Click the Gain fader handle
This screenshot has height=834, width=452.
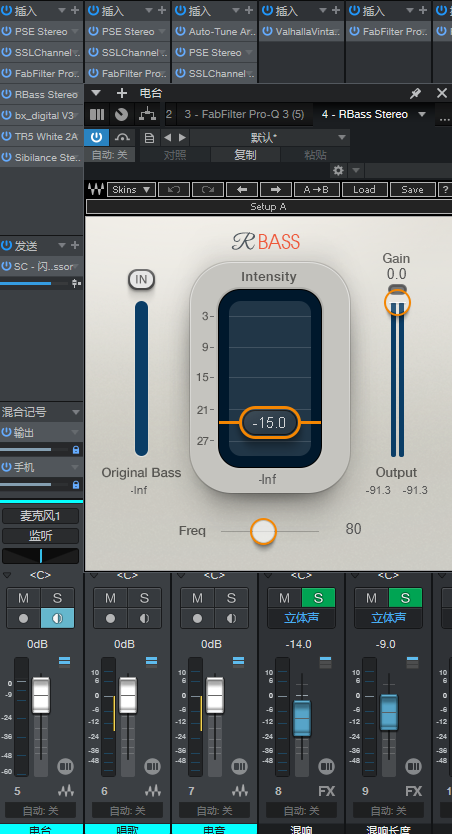pyautogui.click(x=397, y=302)
